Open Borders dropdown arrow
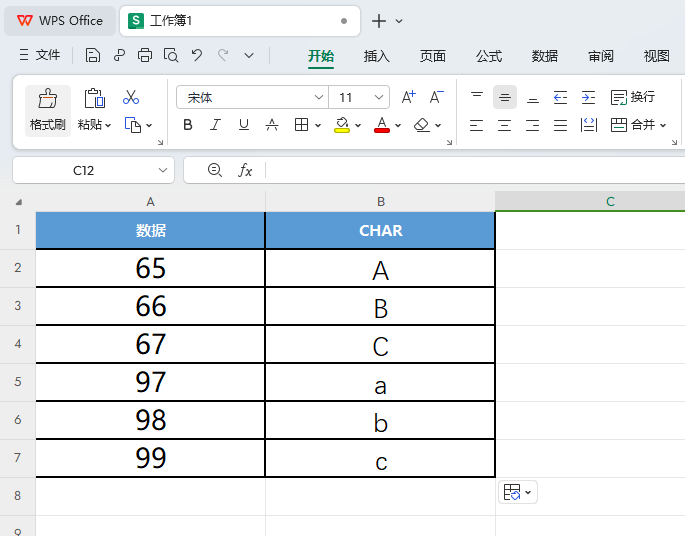Image resolution: width=685 pixels, height=536 pixels. pyautogui.click(x=318, y=126)
